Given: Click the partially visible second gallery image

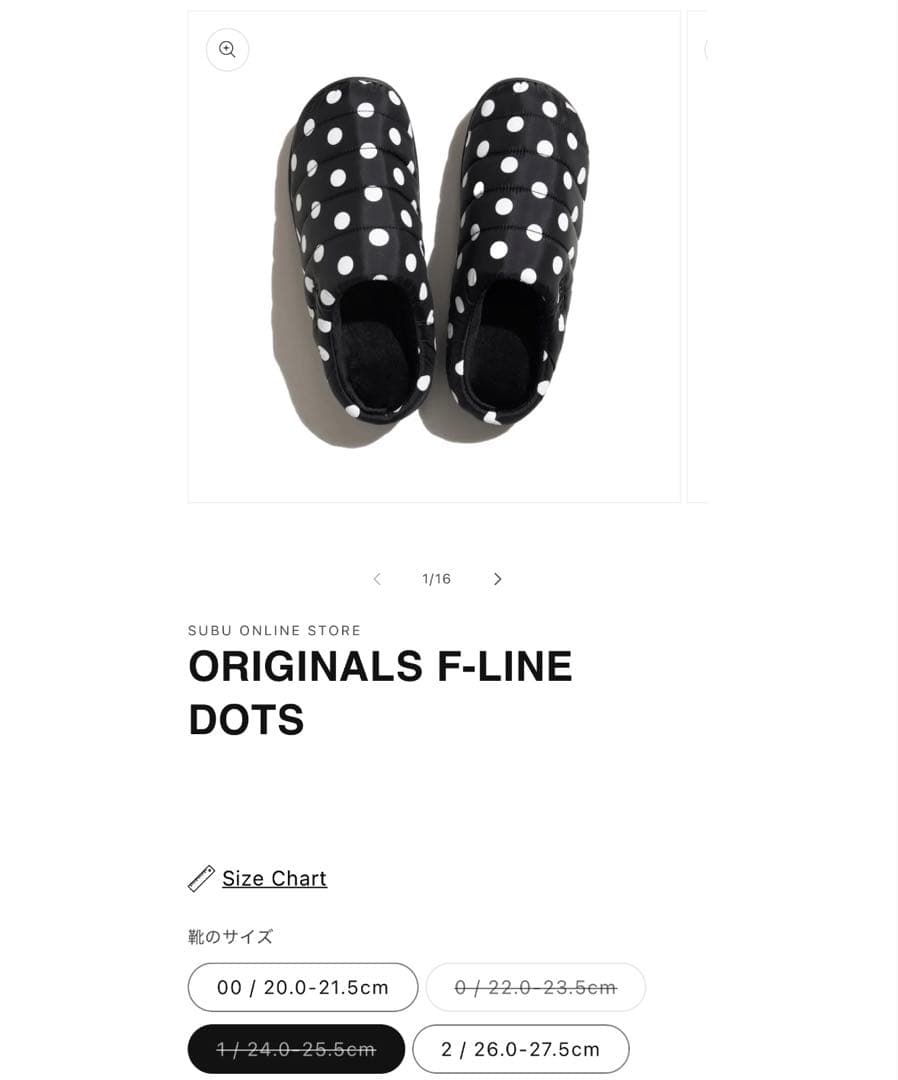Looking at the screenshot, I should 698,256.
